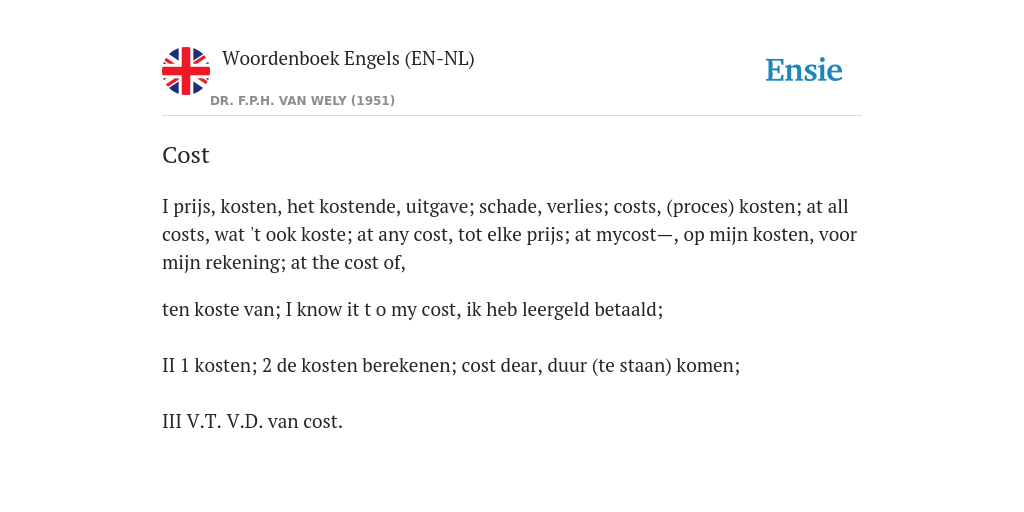Open the Ensie logo link
Viewport: 1024px width, 512px height.
[x=804, y=70]
